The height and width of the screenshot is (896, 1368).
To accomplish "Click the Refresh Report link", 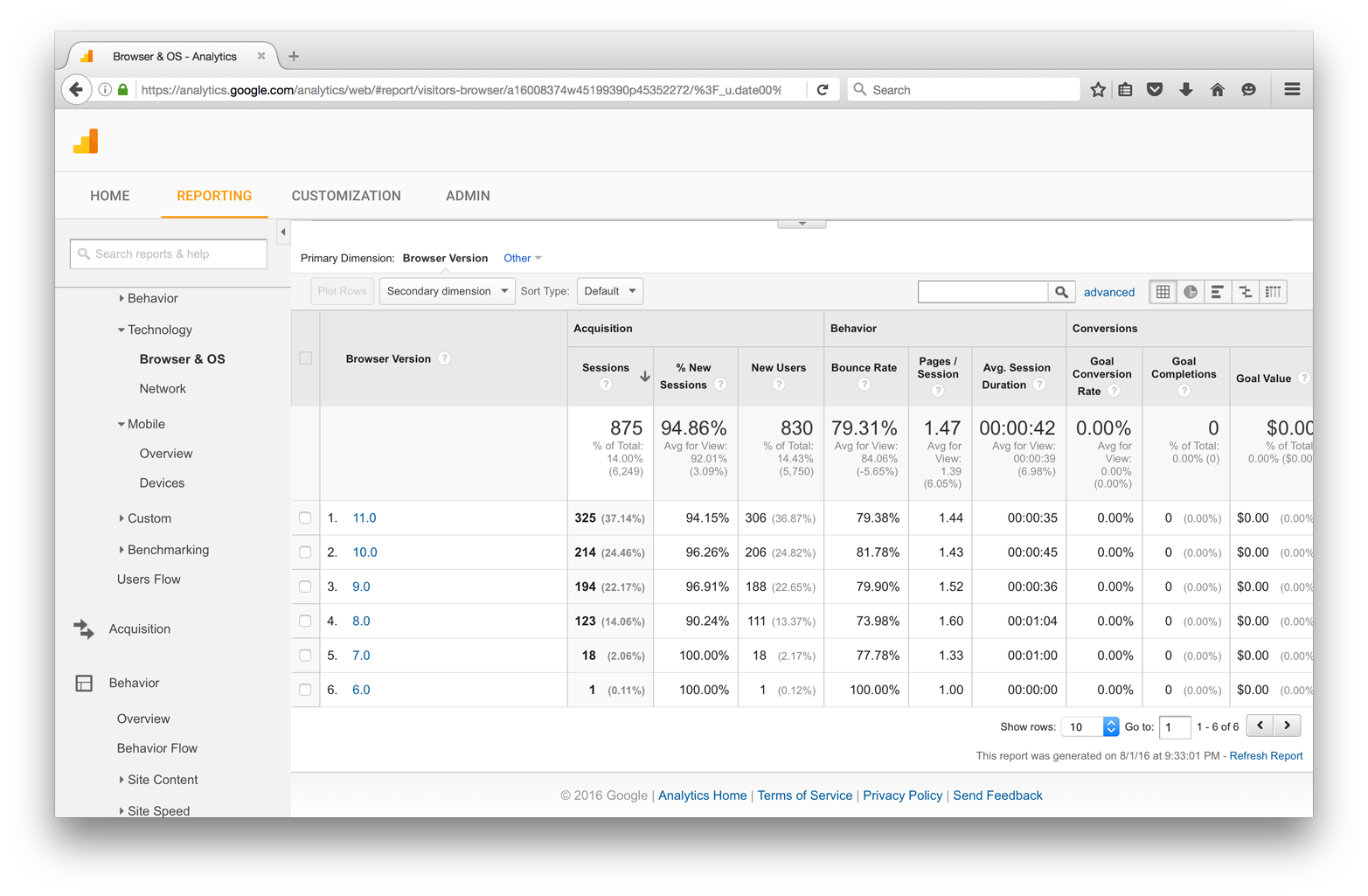I will (x=1266, y=756).
